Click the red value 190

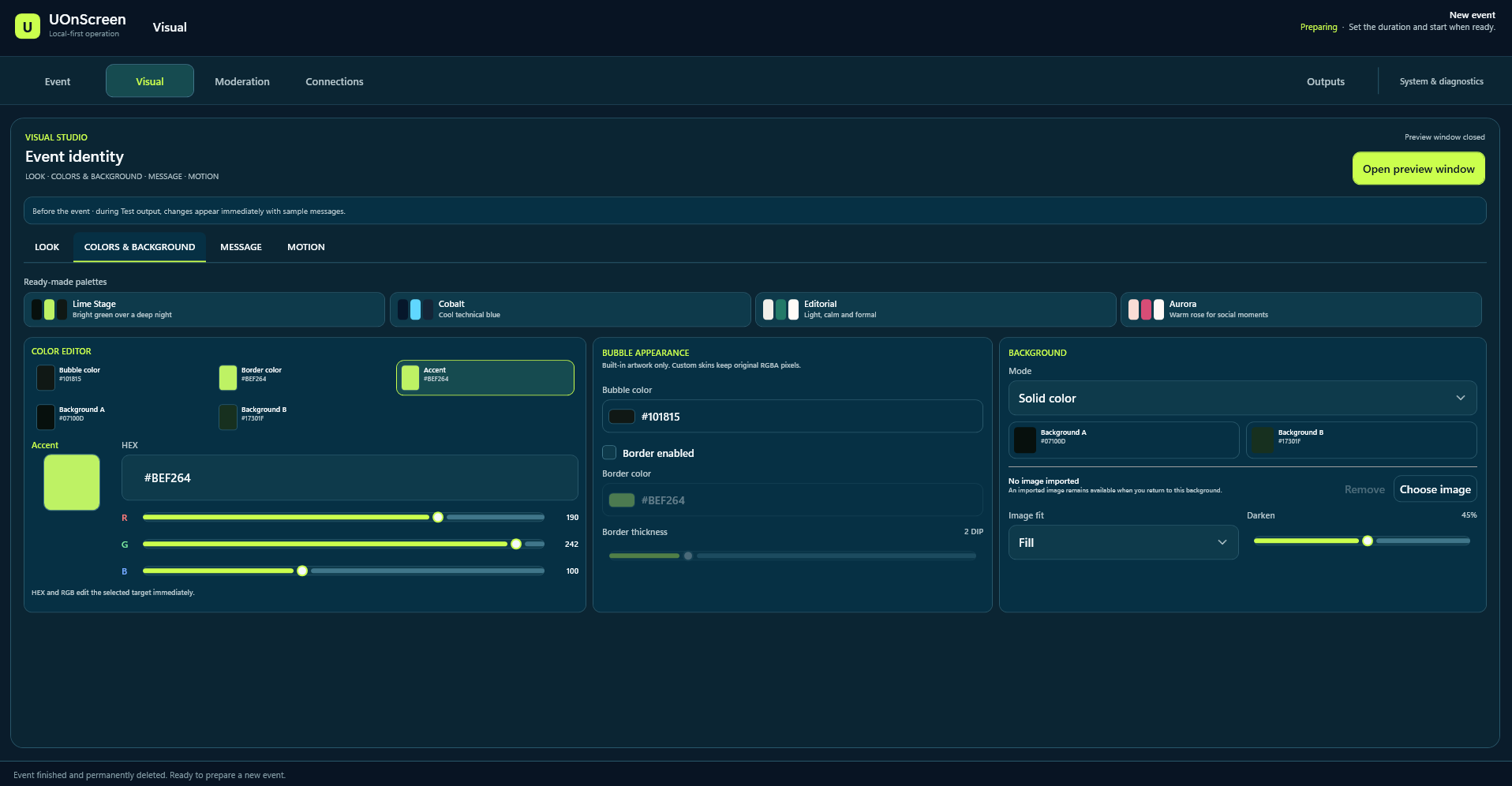(572, 518)
